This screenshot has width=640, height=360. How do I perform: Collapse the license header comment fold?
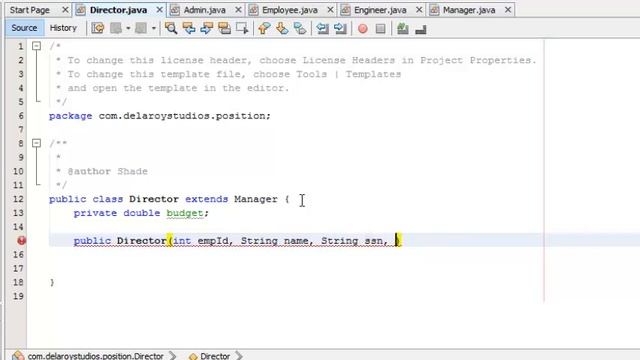point(36,46)
